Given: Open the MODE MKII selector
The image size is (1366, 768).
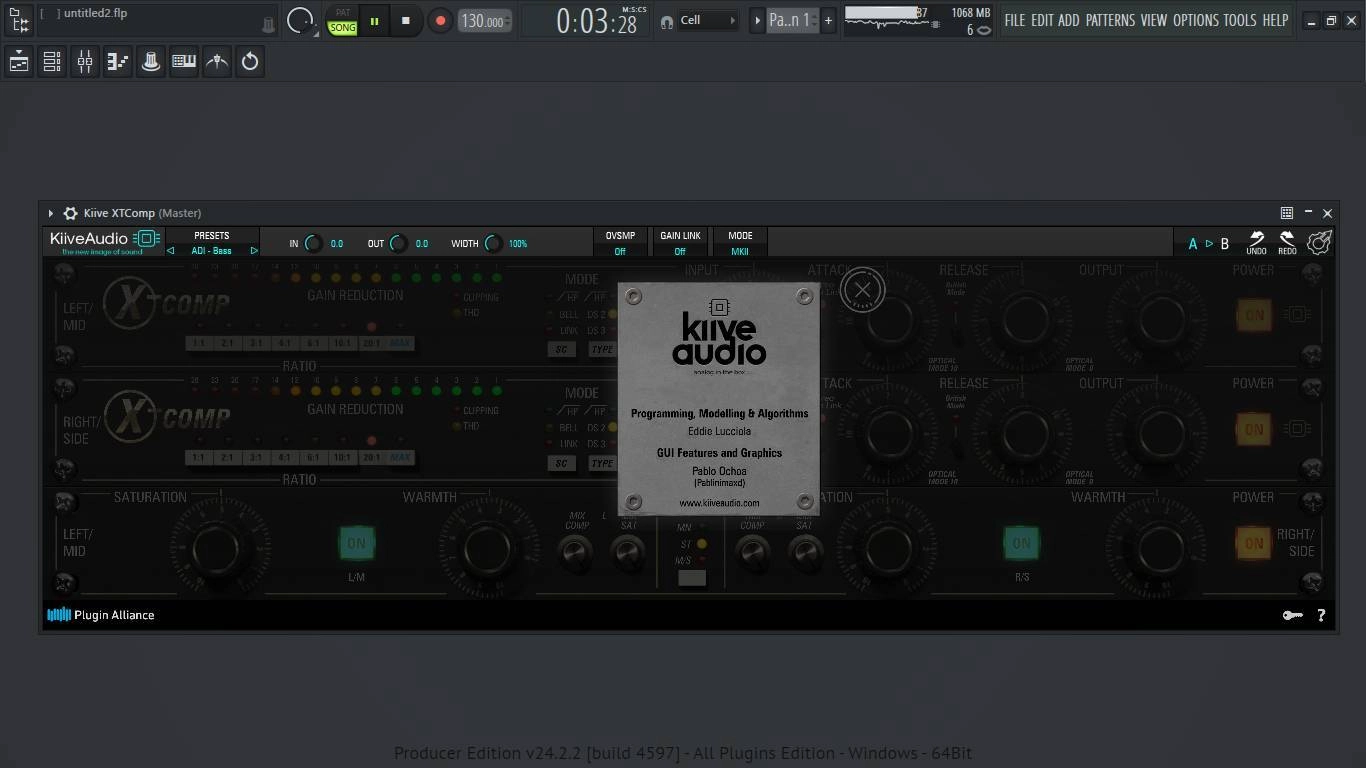Looking at the screenshot, I should [x=740, y=243].
